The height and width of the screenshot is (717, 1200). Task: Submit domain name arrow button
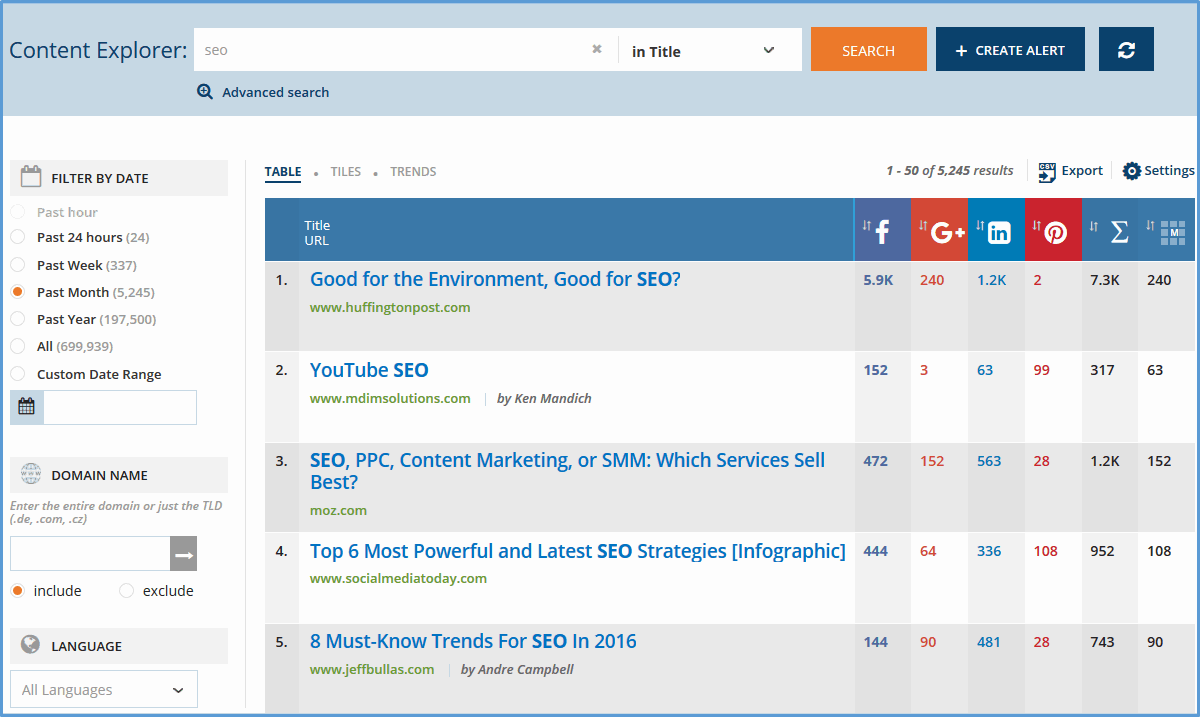(x=184, y=554)
